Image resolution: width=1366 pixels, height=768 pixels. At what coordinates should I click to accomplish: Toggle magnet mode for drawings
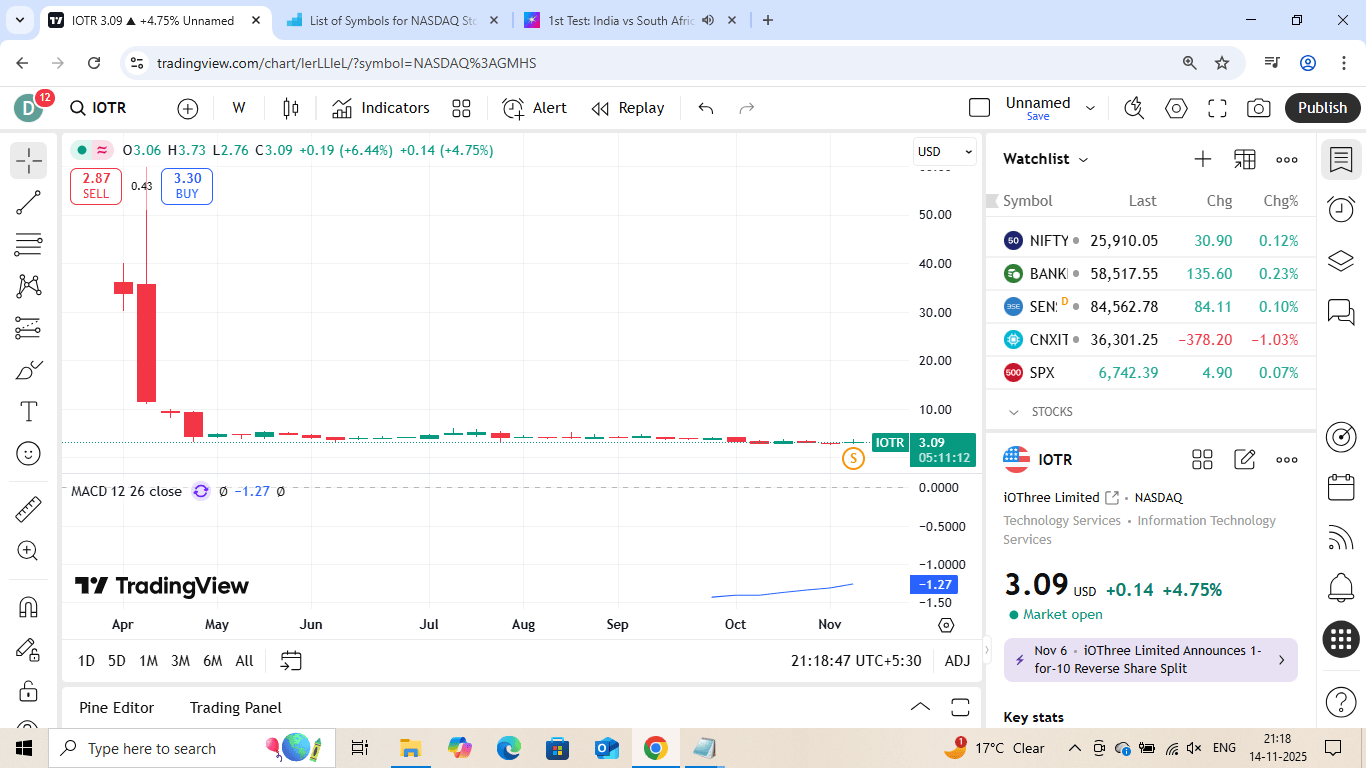(x=29, y=607)
